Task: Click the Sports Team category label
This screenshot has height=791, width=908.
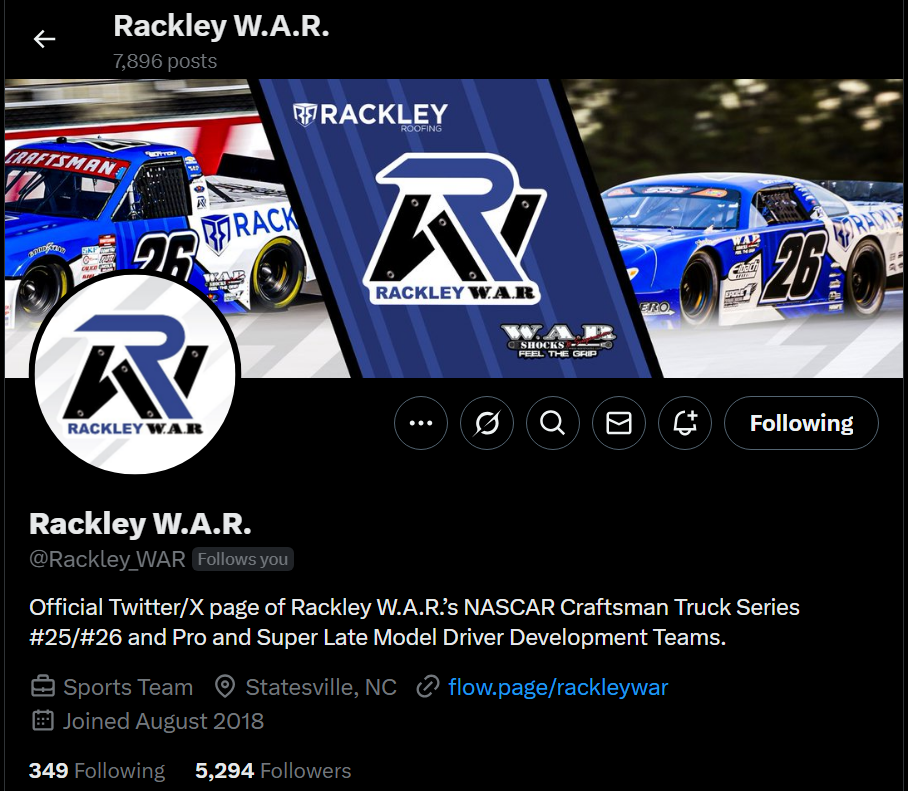Action: (128, 687)
